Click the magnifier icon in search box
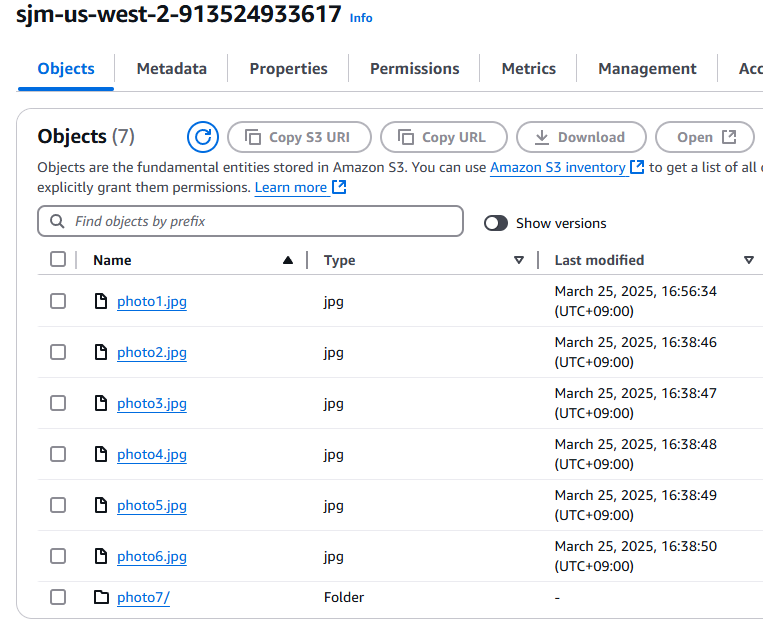Screen dimensions: 763x637 pos(57,221)
